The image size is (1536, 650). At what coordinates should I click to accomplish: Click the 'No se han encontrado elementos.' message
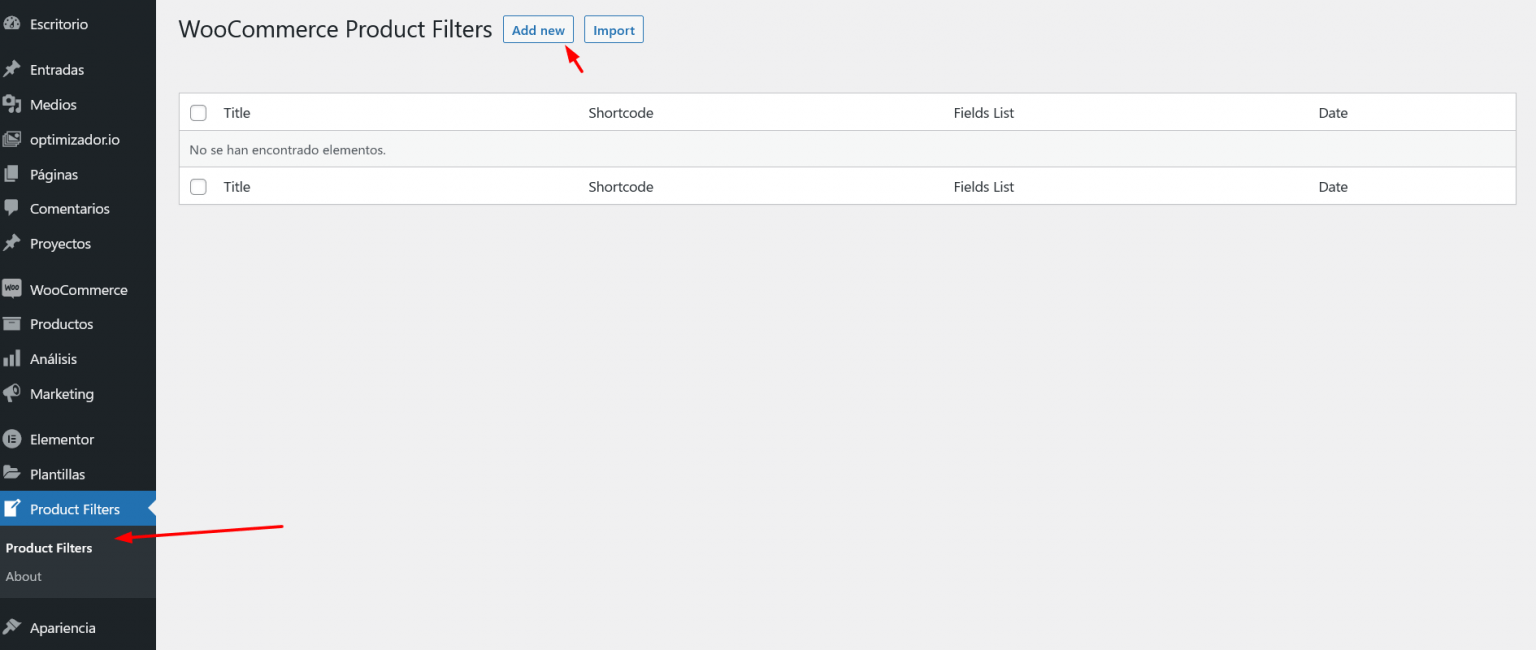(x=288, y=150)
